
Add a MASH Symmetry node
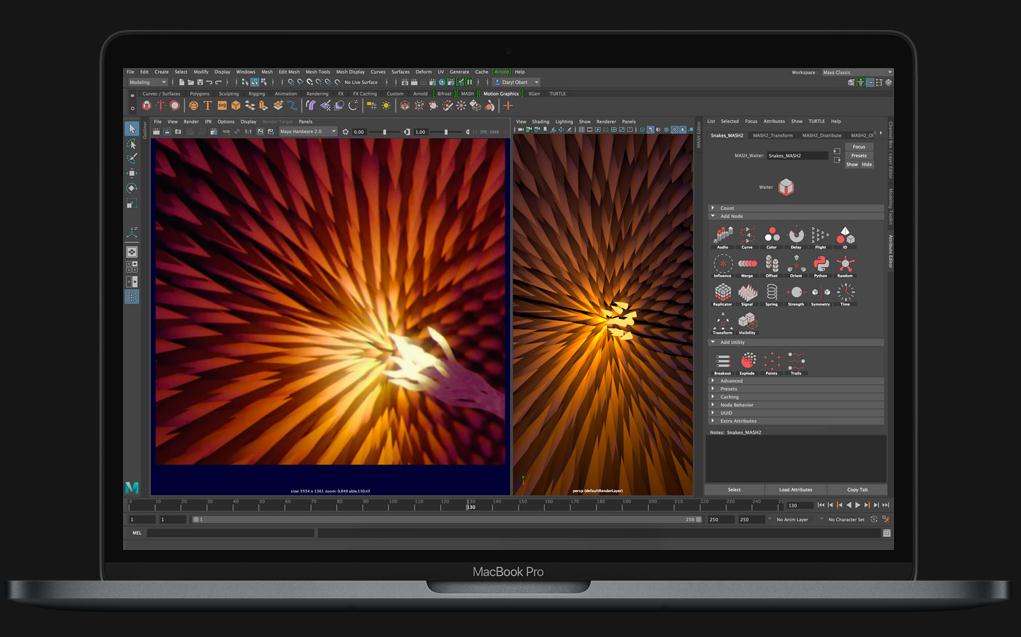click(x=820, y=292)
